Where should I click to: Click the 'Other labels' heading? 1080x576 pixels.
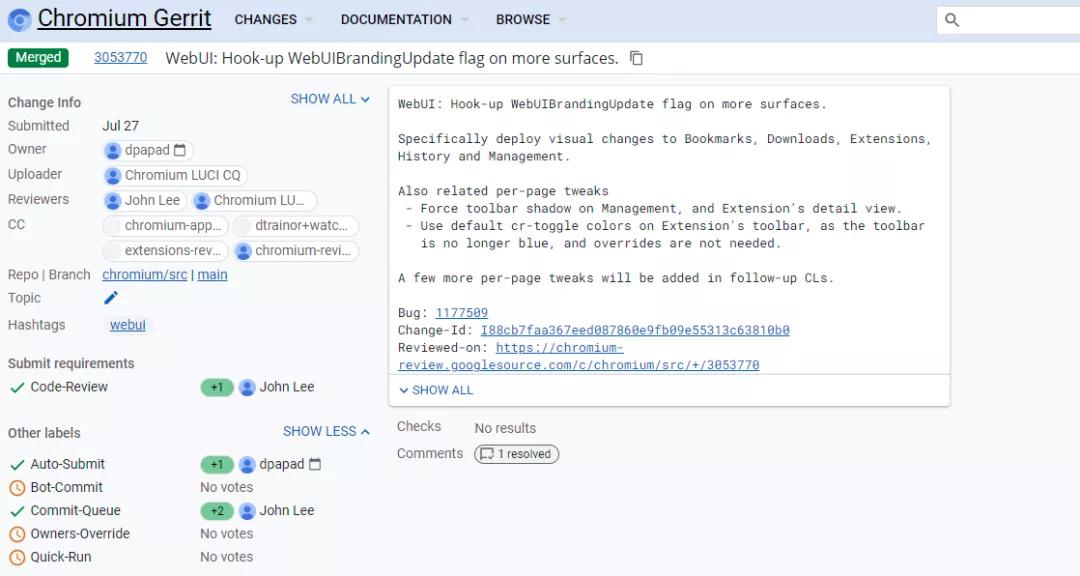(44, 433)
